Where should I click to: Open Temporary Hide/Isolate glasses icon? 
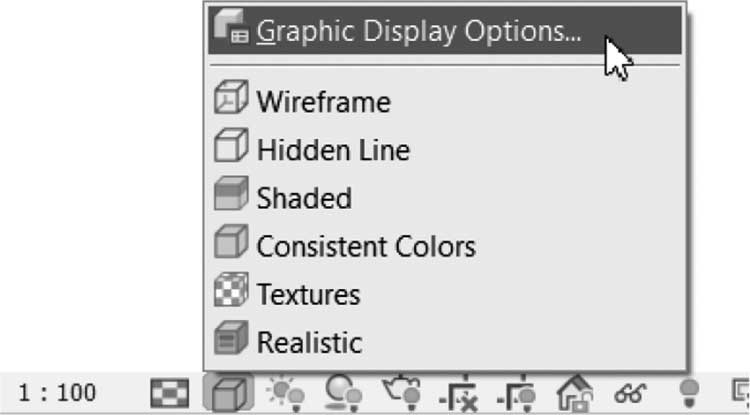tap(630, 394)
